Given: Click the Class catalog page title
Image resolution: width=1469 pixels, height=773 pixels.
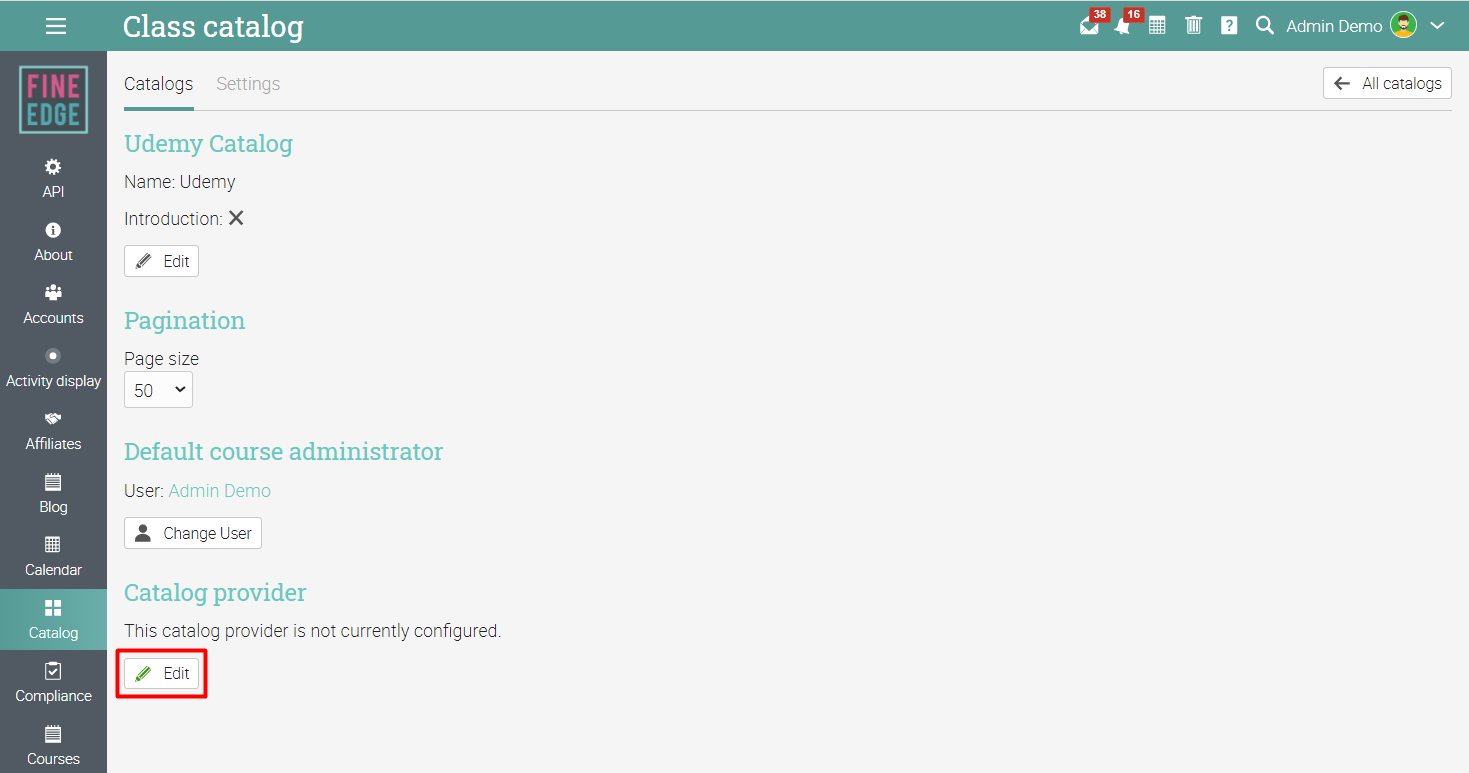Looking at the screenshot, I should tap(213, 27).
